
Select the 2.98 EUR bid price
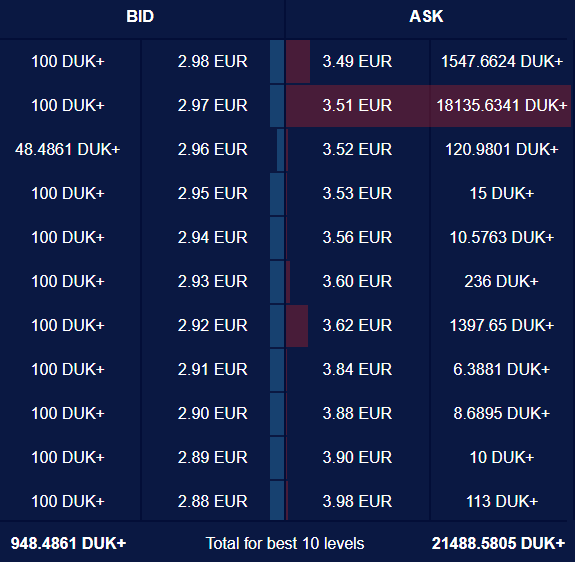point(212,61)
